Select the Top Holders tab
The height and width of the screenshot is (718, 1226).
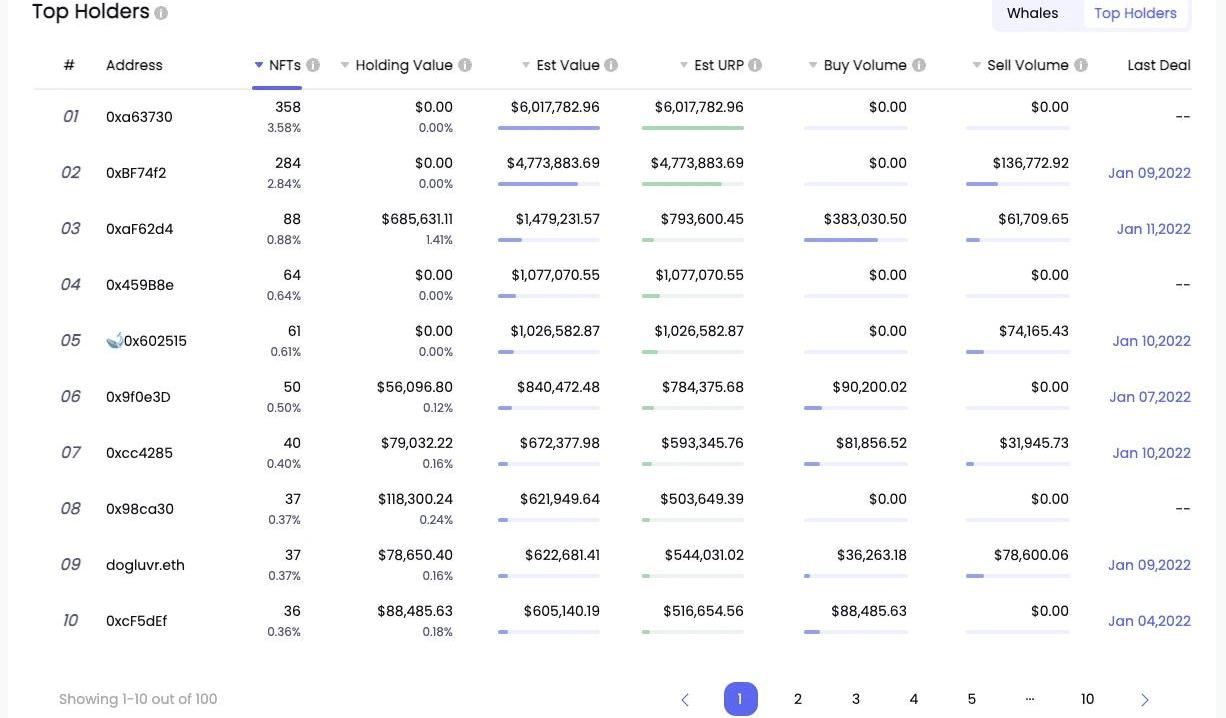[1135, 13]
